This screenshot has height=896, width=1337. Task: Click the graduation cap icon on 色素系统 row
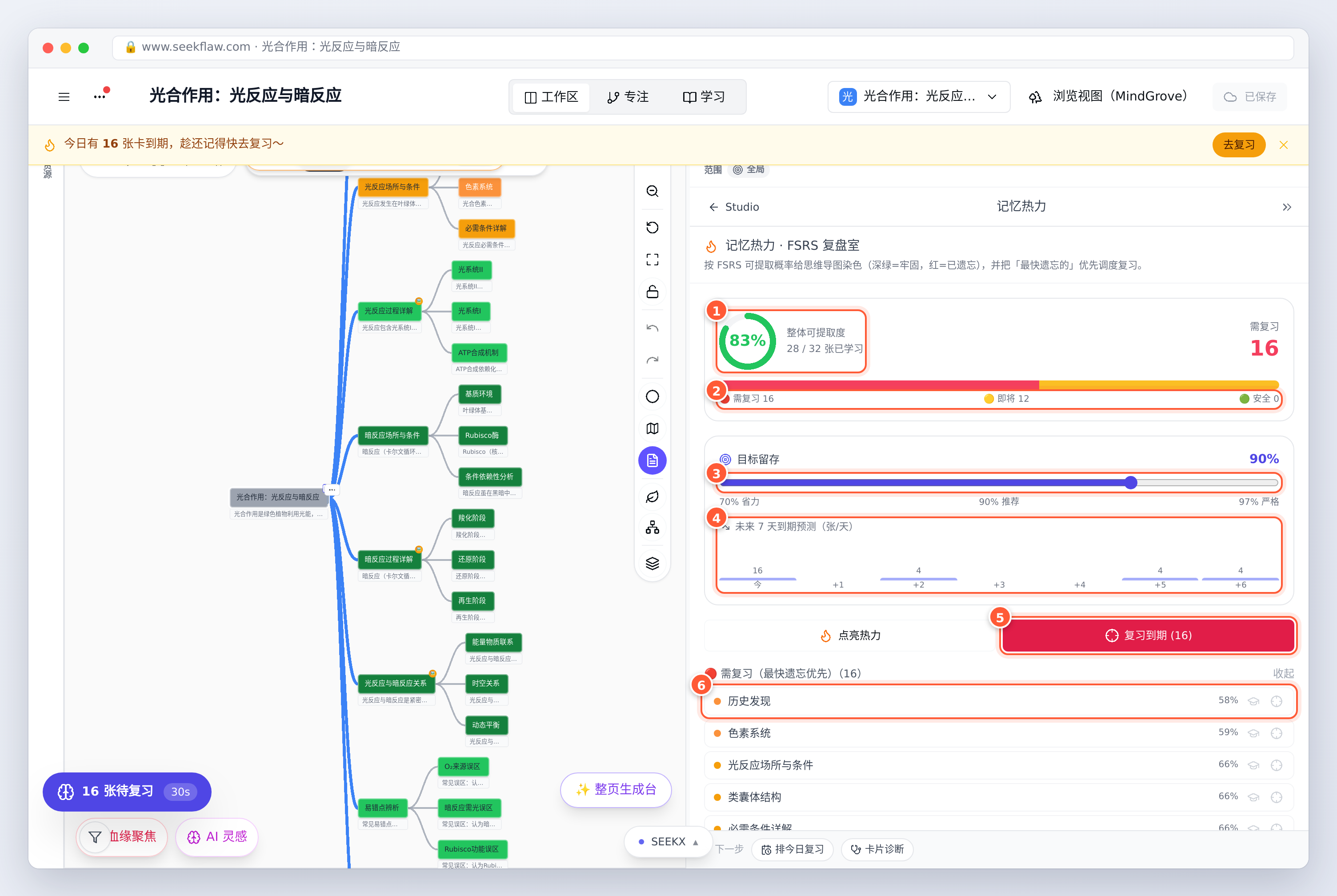[1253, 733]
